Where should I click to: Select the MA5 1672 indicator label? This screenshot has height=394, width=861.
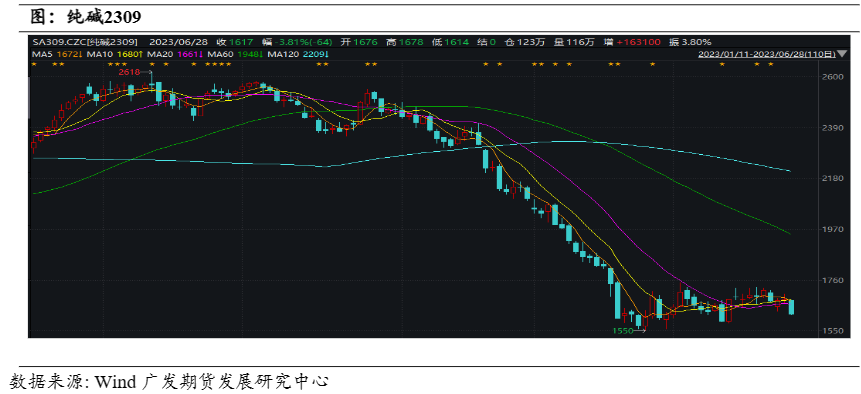57,54
